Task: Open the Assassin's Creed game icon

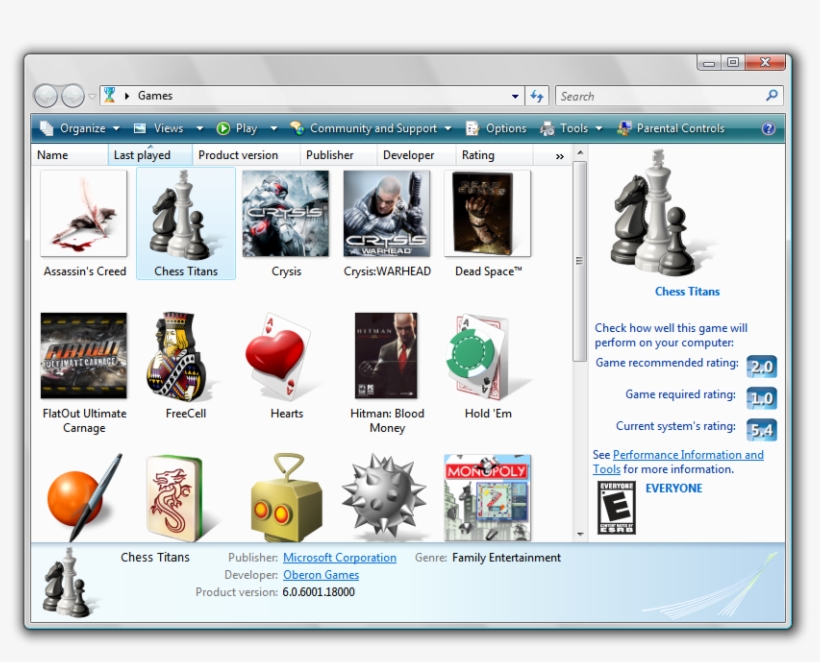Action: tap(84, 213)
